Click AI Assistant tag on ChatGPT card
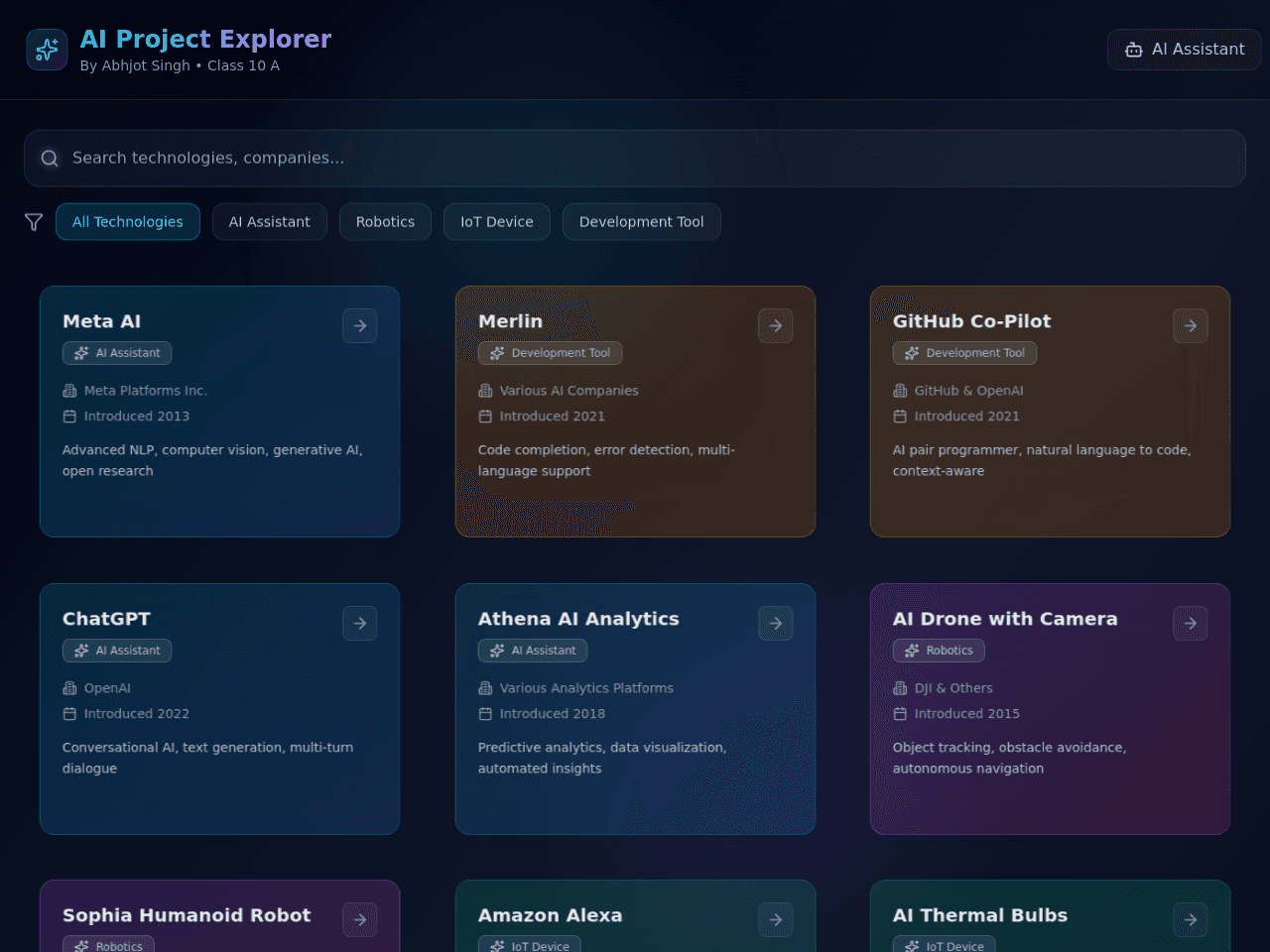 click(x=117, y=651)
